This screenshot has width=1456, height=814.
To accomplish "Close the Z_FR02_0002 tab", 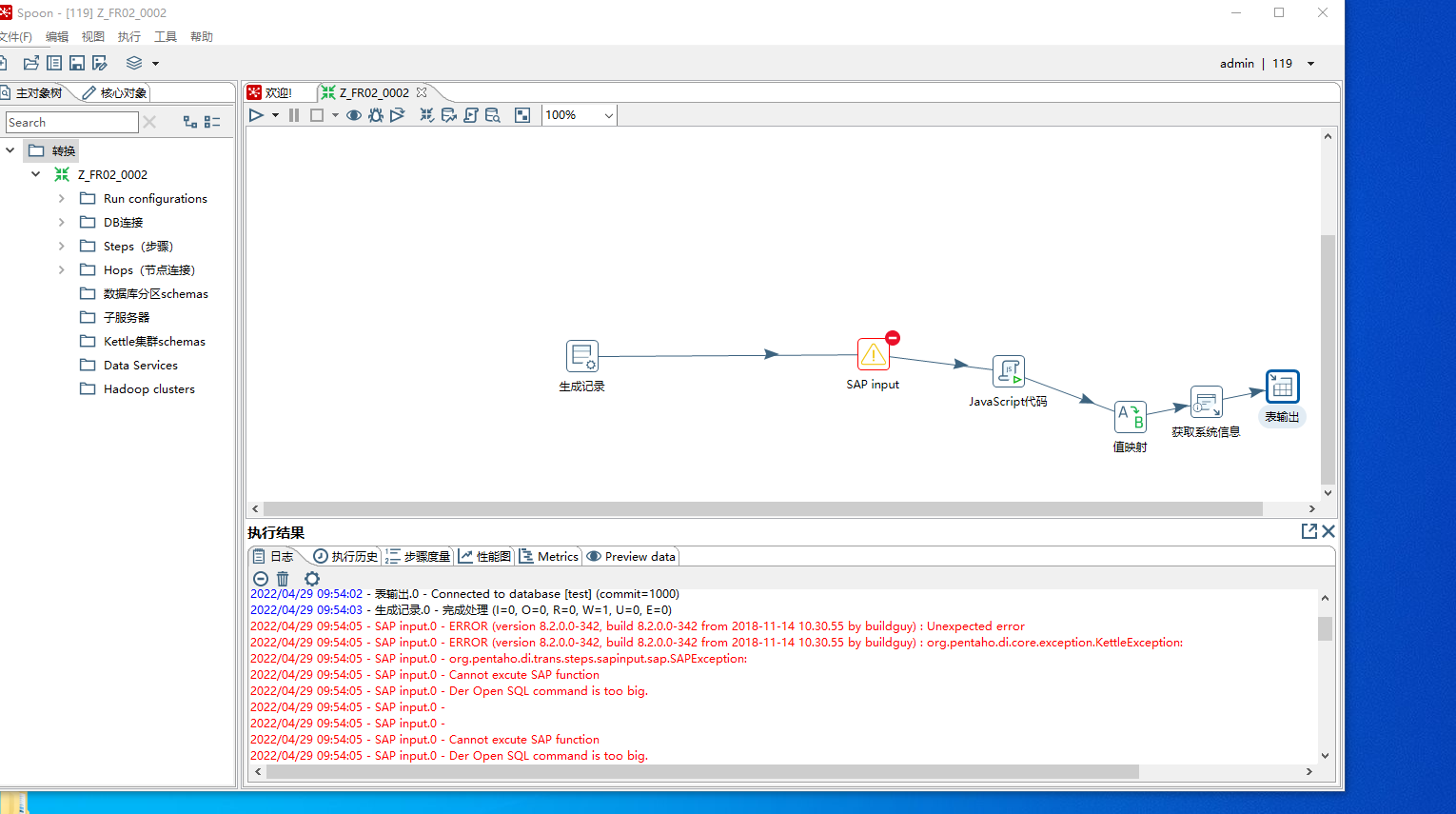I will click(422, 92).
